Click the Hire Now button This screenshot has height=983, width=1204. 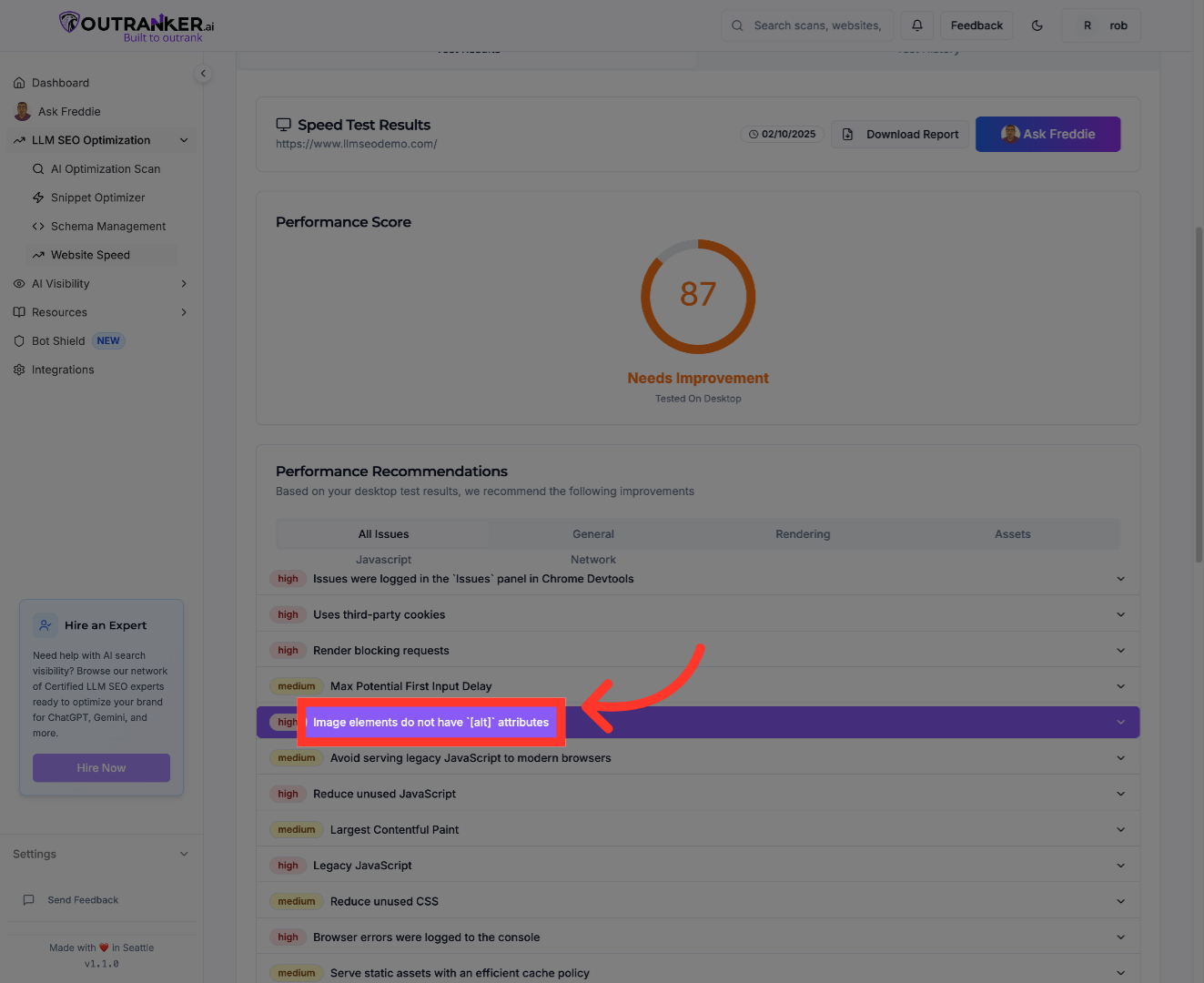tap(101, 768)
